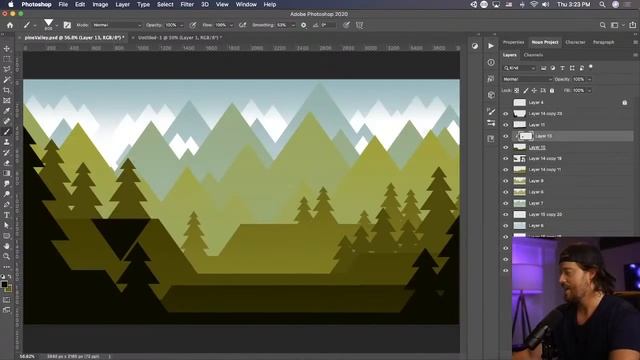Open the Smoothing value dropdown arrow
Viewport: 640px width, 360px height.
point(293,25)
